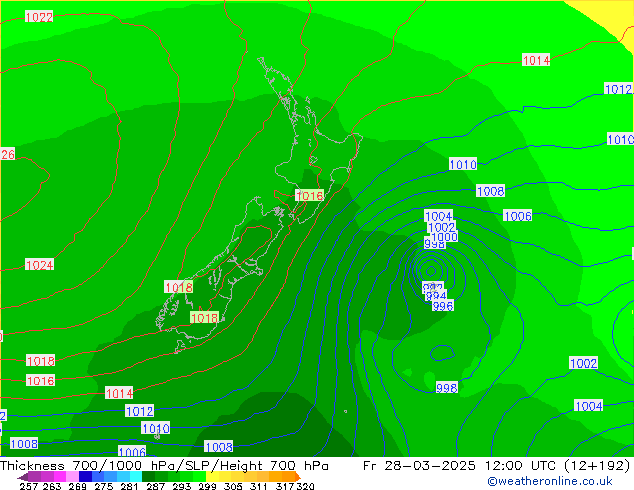Click the orange arrow end of the legend

pos(298,477)
